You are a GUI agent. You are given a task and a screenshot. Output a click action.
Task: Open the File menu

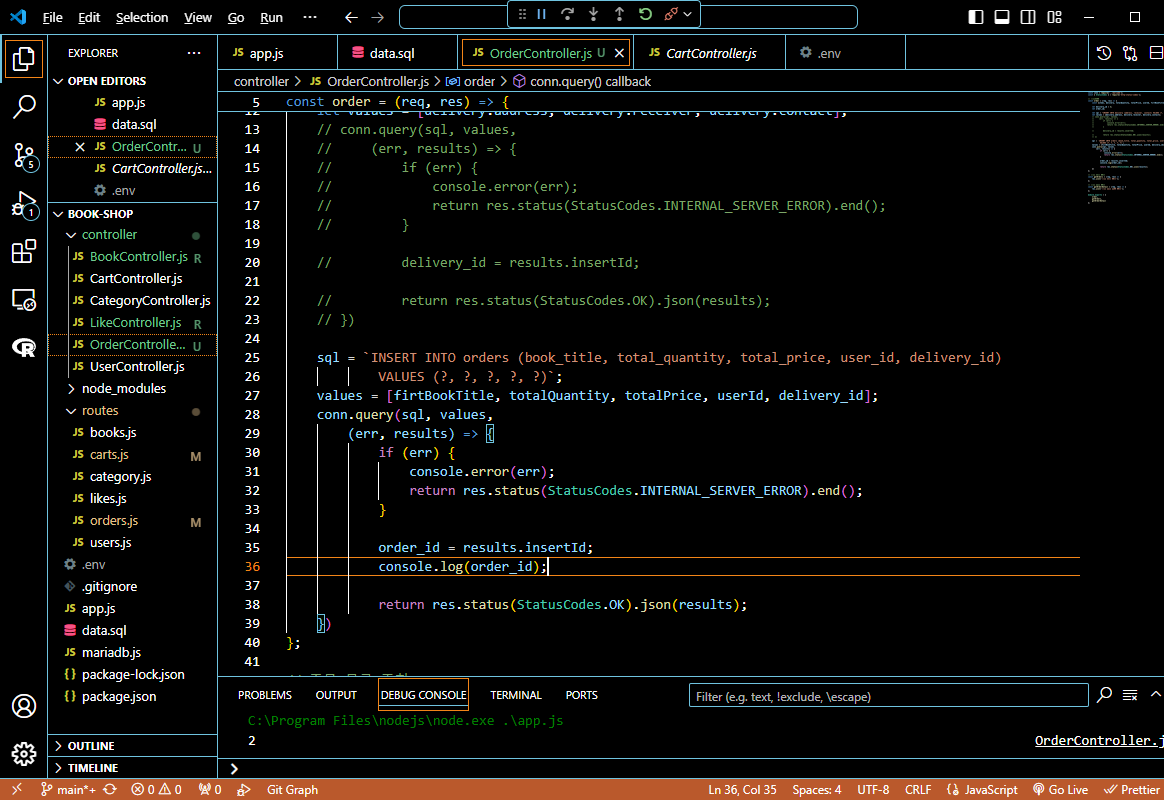[53, 17]
